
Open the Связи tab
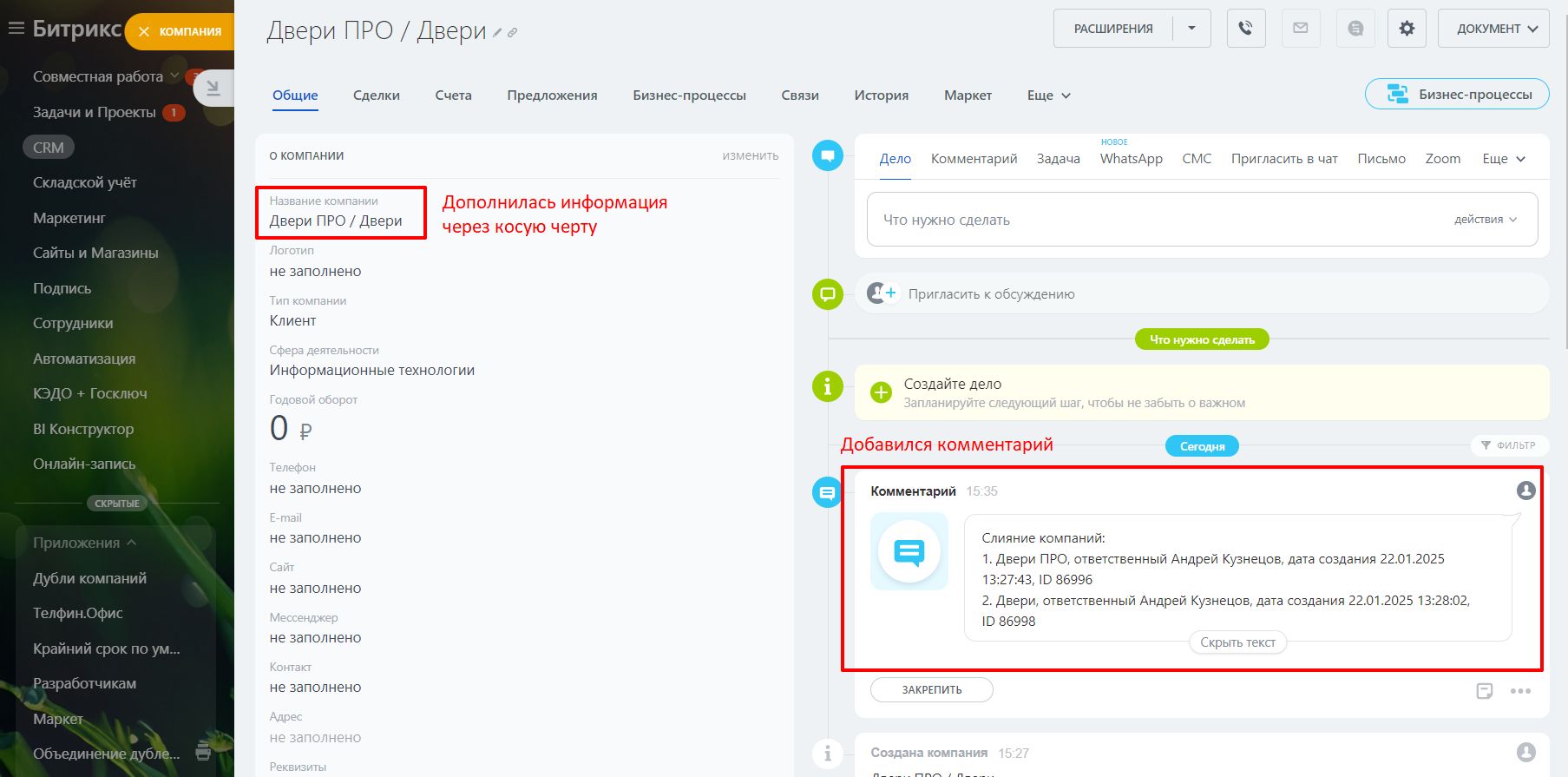(800, 95)
